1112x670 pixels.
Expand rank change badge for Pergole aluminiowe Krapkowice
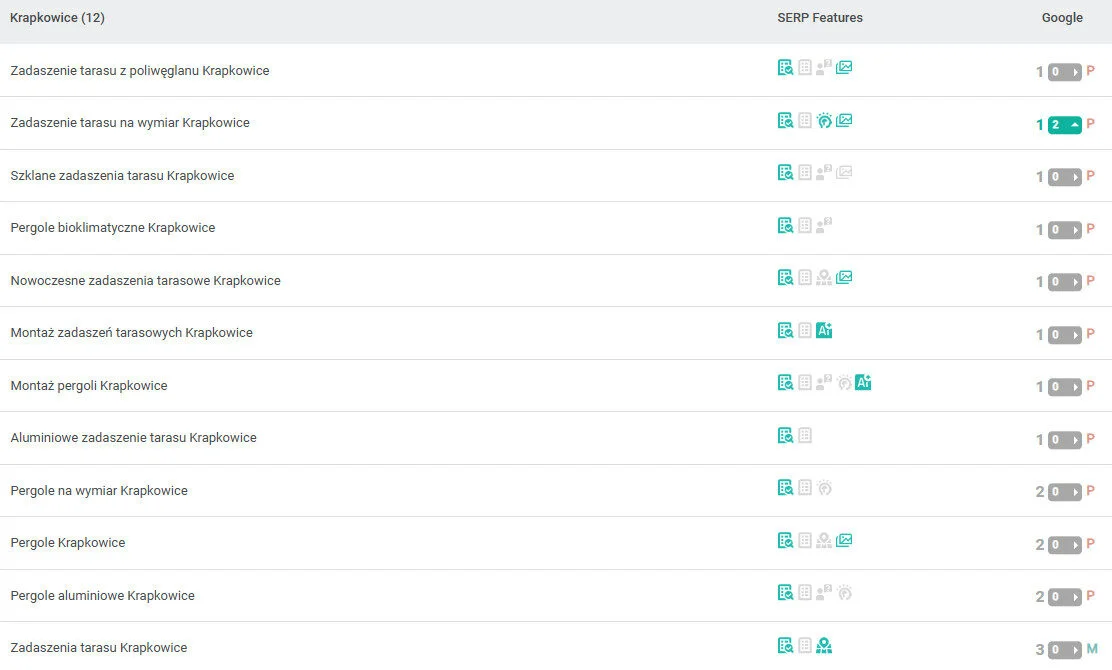(x=1065, y=597)
